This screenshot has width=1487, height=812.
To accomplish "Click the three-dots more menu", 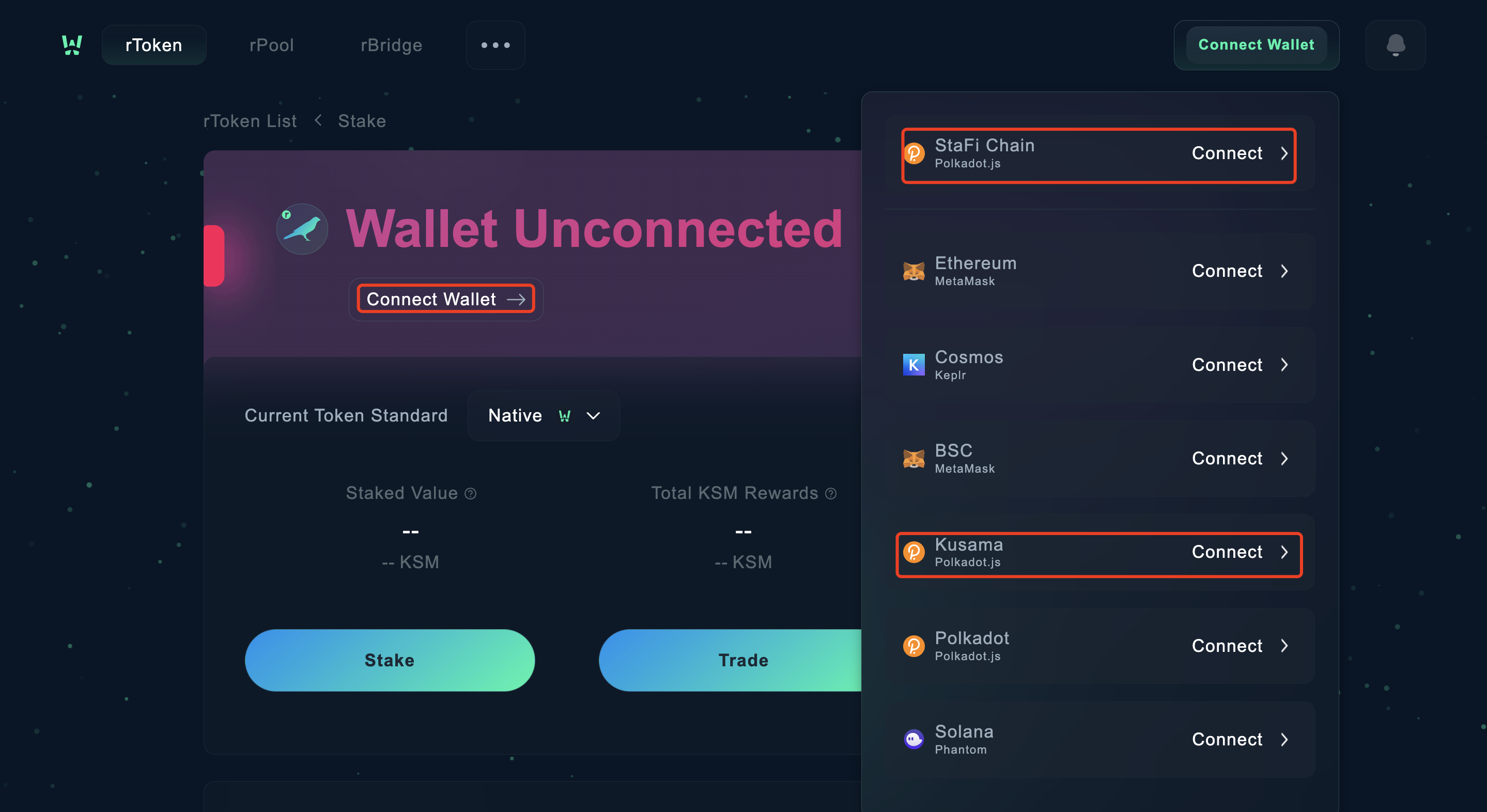I will 495,45.
